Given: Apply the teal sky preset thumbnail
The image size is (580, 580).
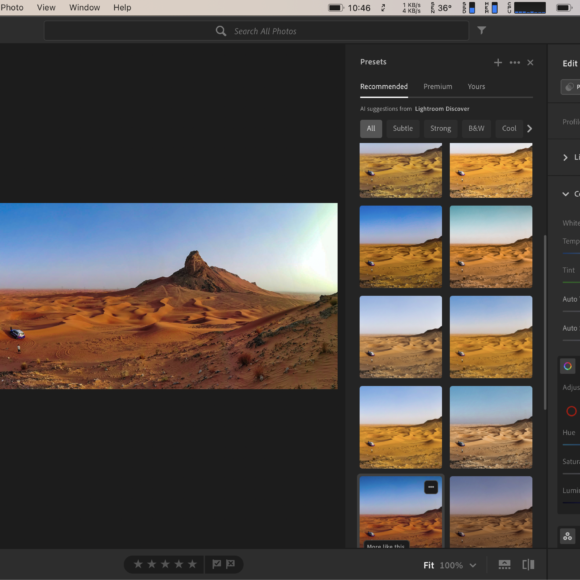Looking at the screenshot, I should pos(491,247).
